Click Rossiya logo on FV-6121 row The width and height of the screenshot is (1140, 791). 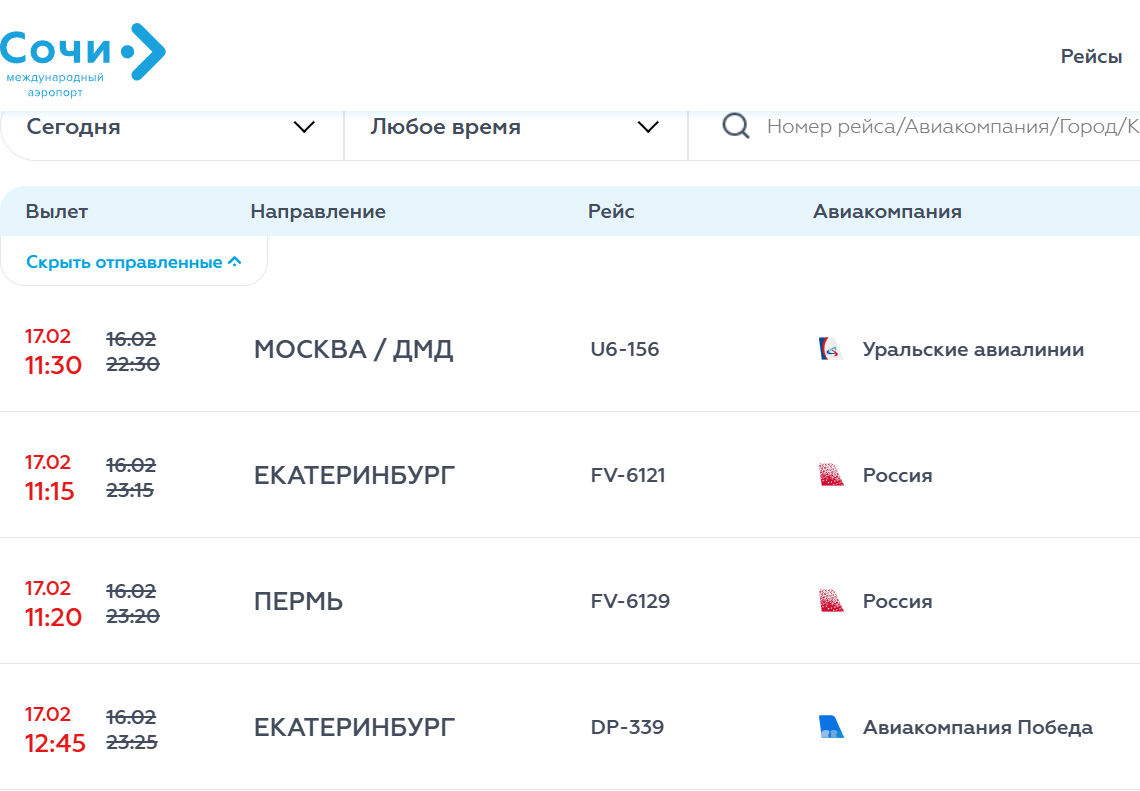pyautogui.click(x=831, y=476)
